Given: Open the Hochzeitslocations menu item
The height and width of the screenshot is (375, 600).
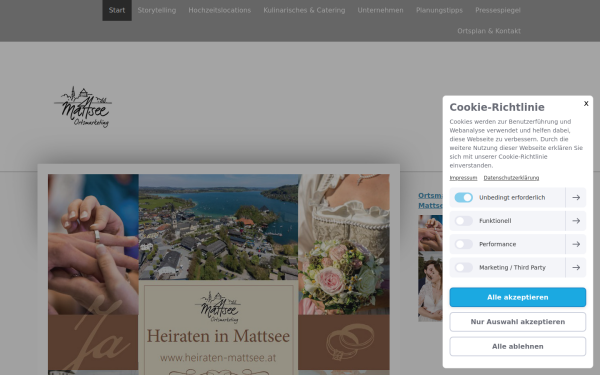Looking at the screenshot, I should [x=220, y=10].
